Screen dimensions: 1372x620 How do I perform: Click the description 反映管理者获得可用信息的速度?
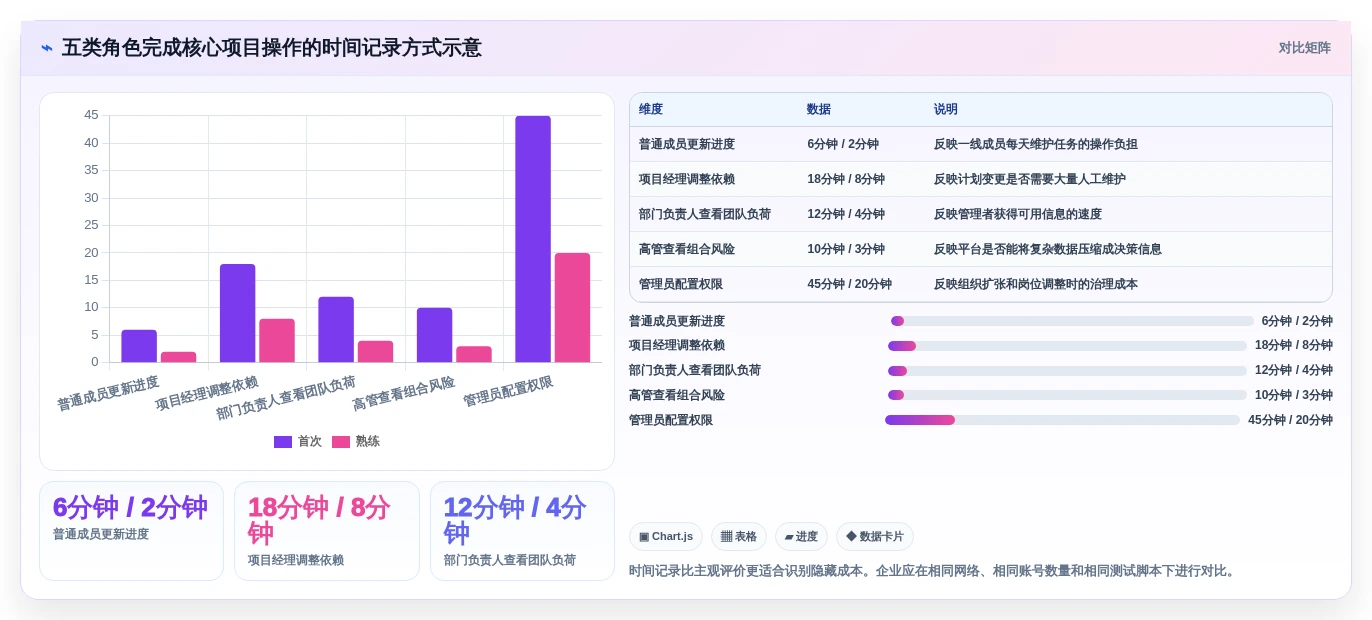[x=1018, y=215]
